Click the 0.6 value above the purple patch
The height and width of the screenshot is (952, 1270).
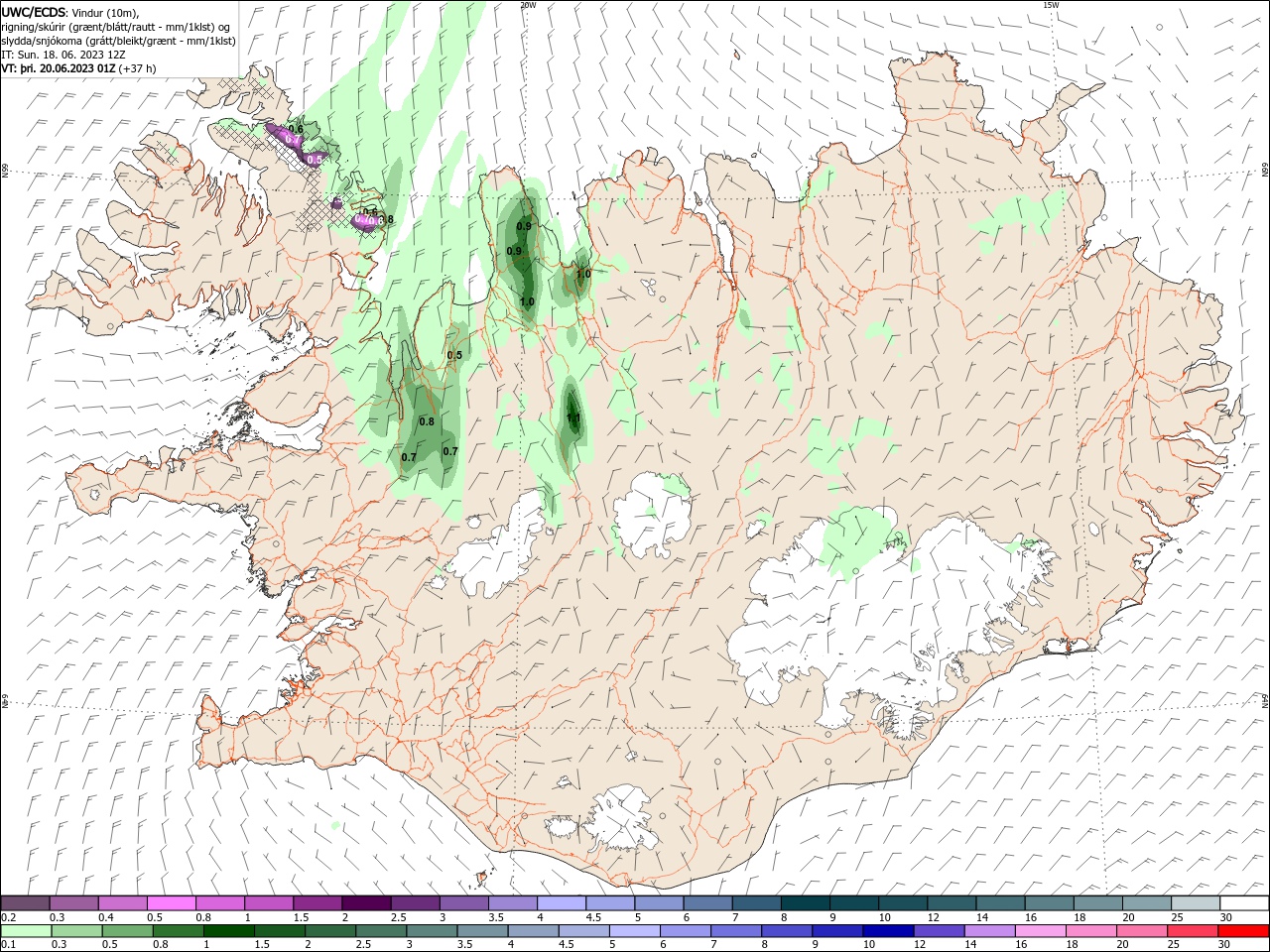coord(296,129)
